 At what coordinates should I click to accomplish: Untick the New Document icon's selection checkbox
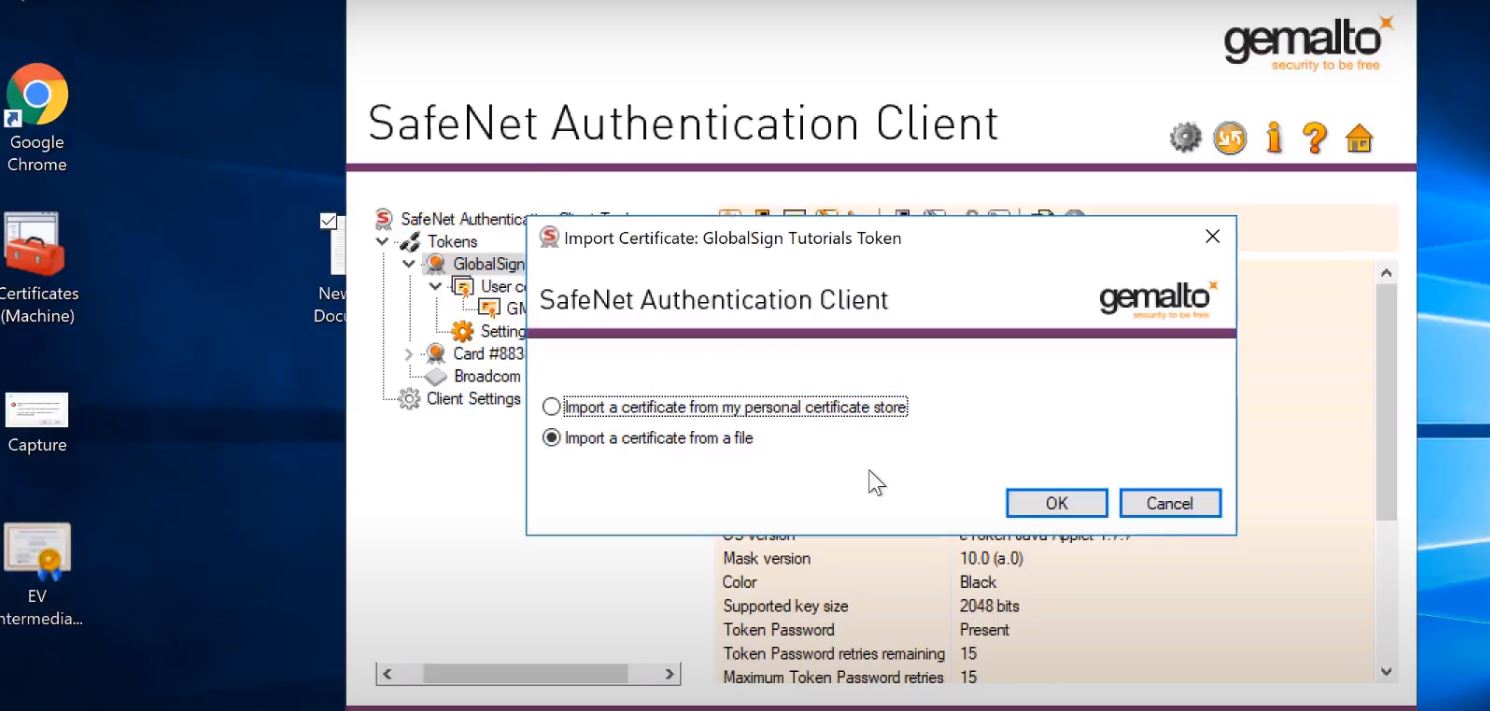[328, 221]
